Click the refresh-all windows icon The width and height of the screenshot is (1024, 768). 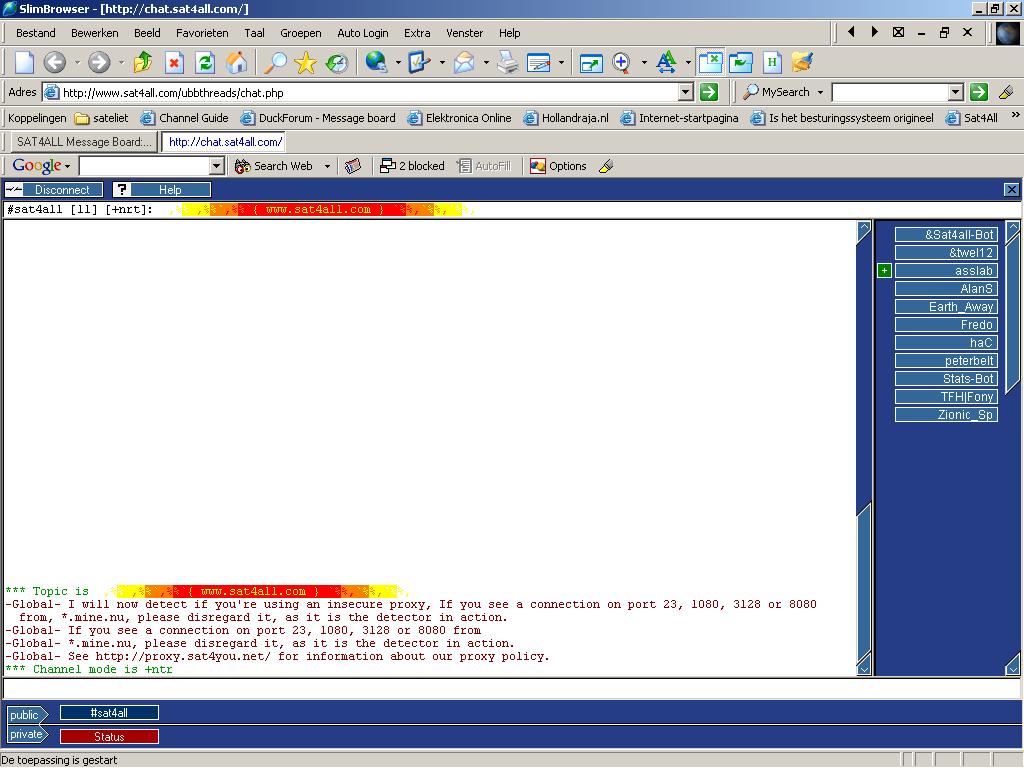741,63
